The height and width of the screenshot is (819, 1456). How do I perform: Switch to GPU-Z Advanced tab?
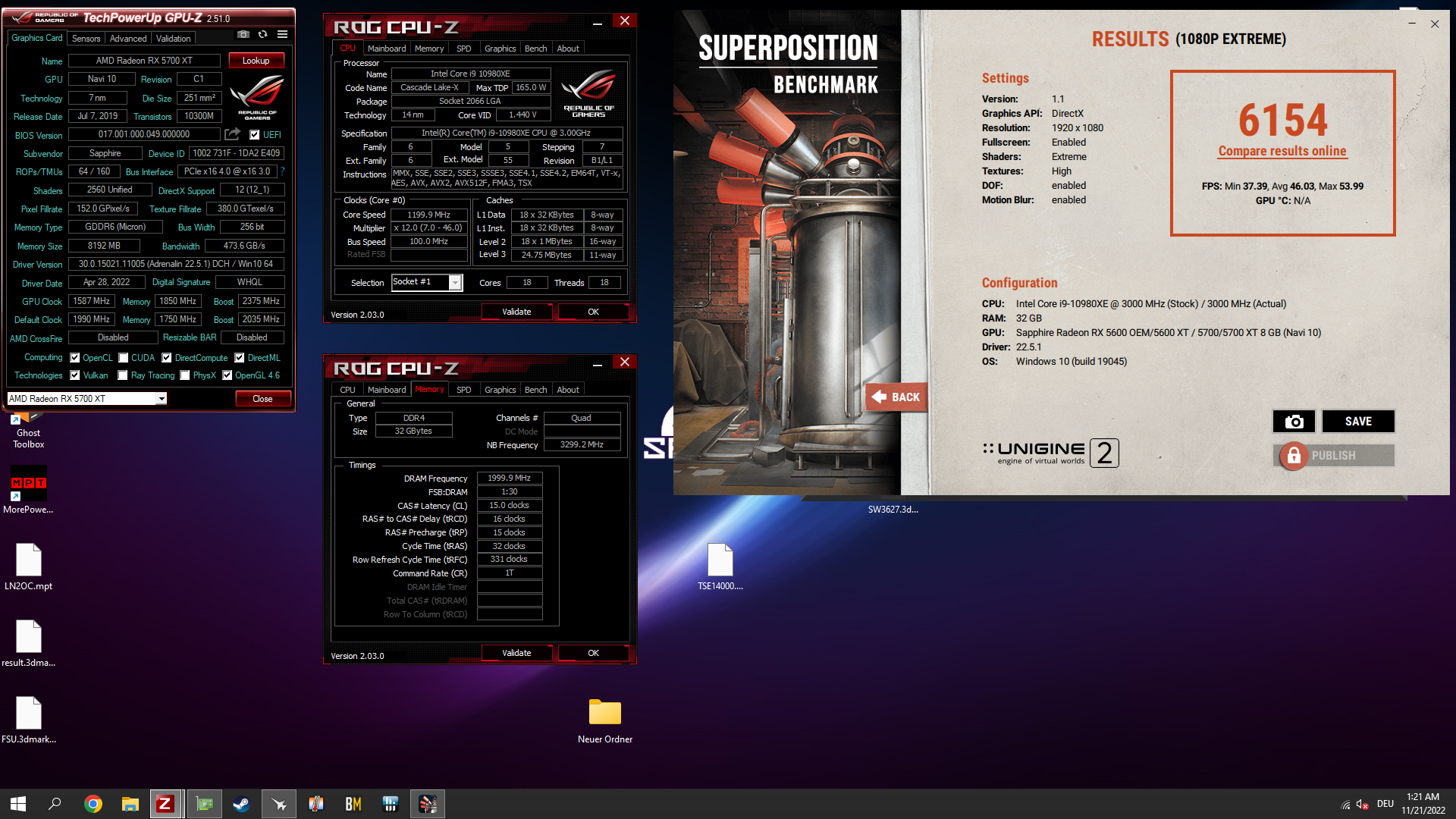pos(128,38)
